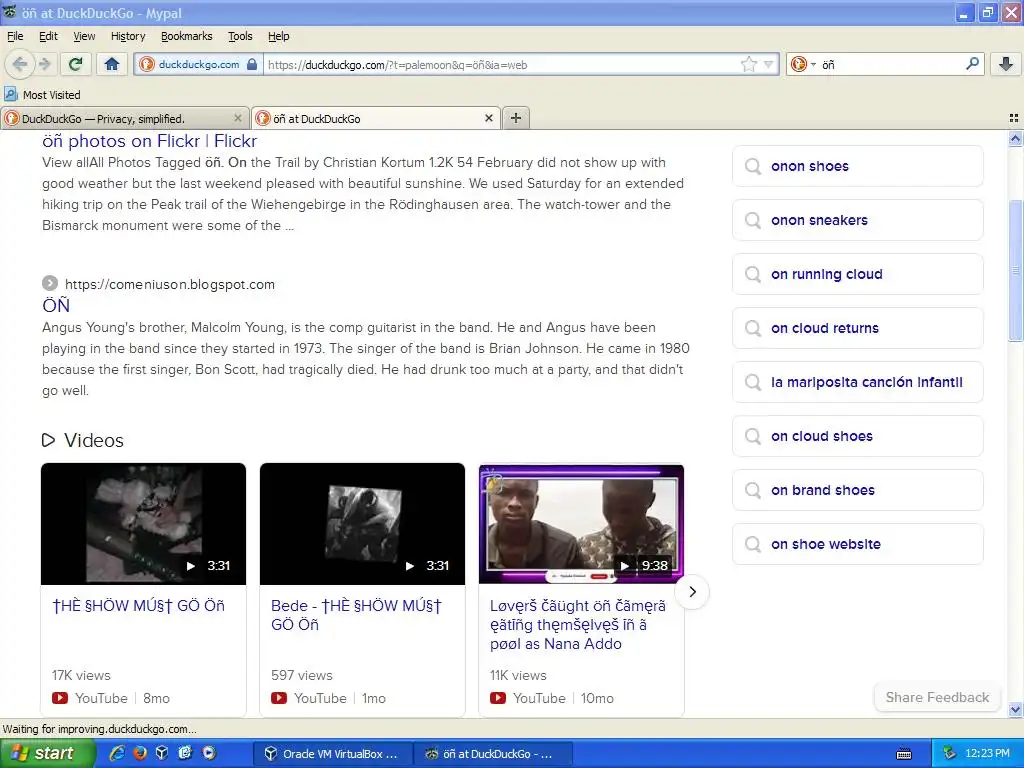
Task: Search related term onon shoes
Action: point(857,166)
